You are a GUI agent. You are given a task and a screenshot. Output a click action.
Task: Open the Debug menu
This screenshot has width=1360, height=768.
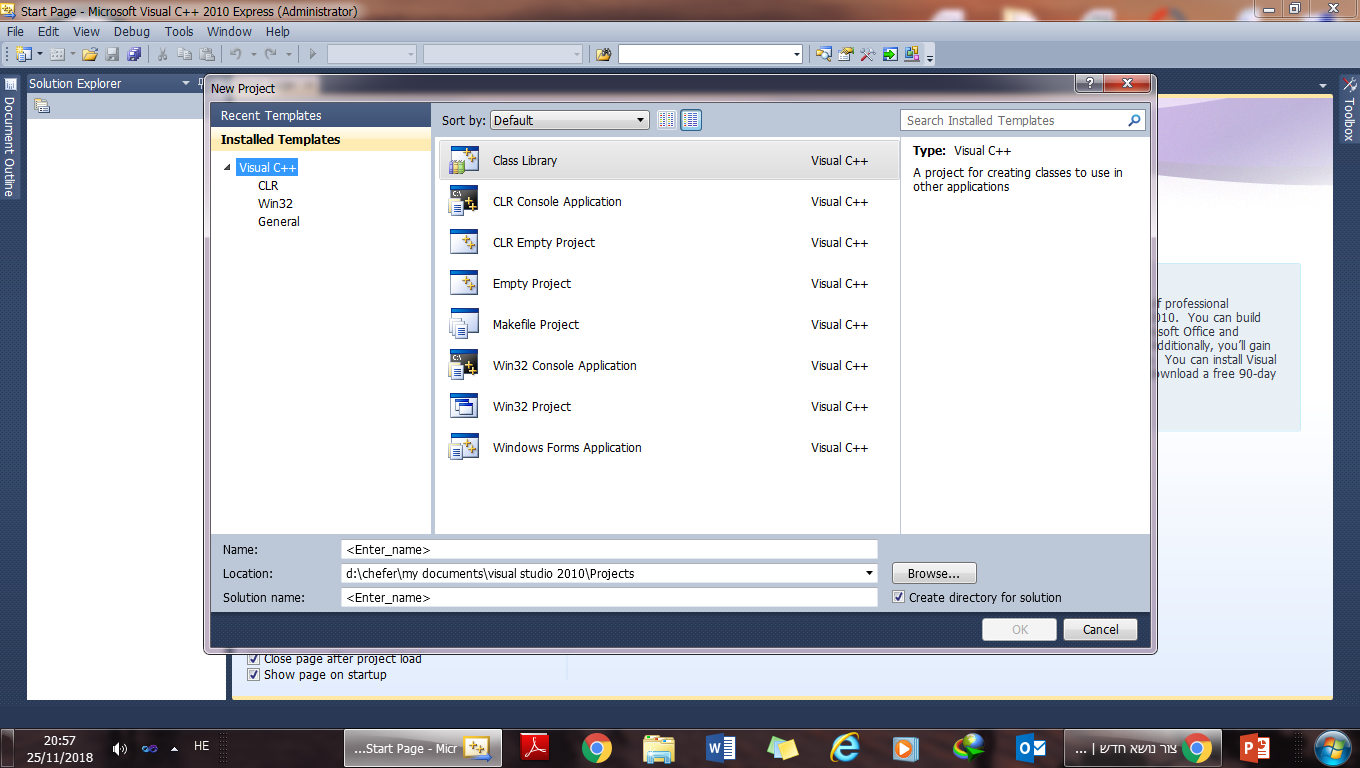(132, 31)
